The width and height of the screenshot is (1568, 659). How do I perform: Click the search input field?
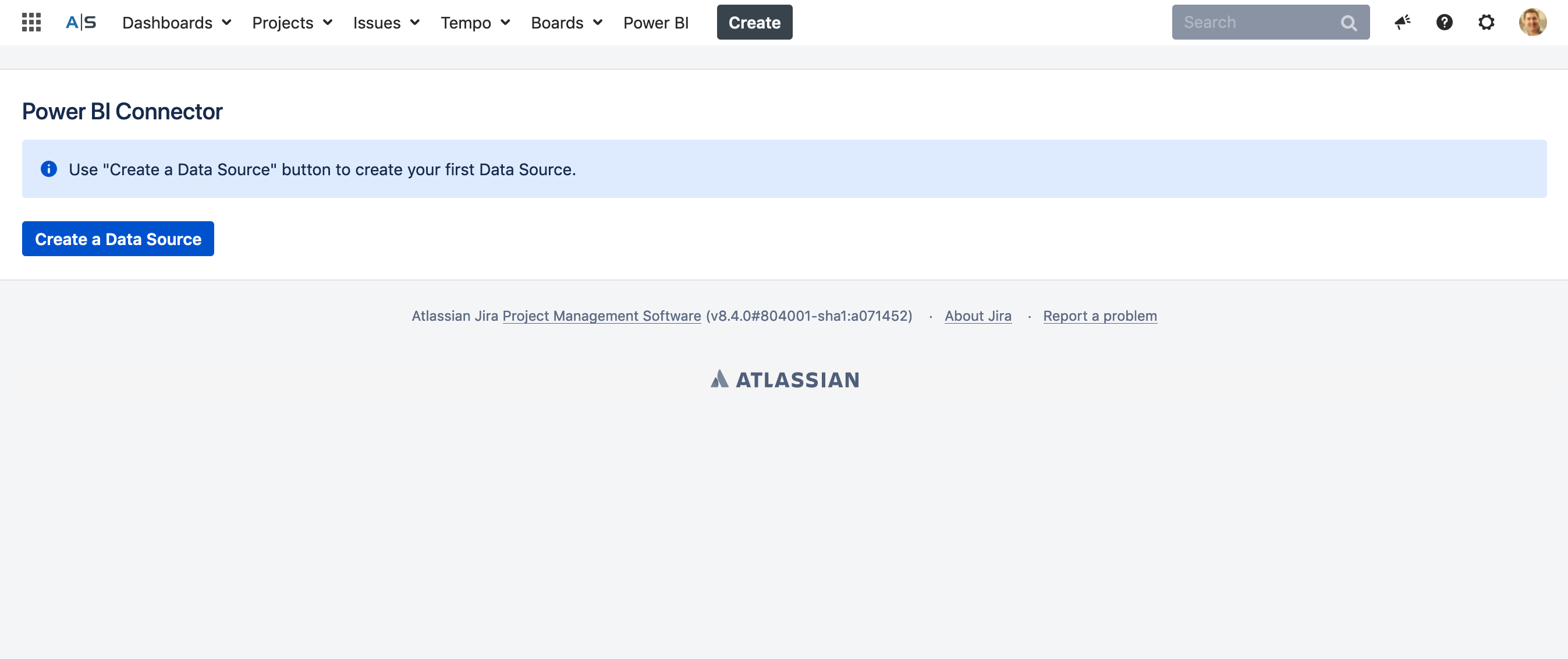(x=1271, y=22)
